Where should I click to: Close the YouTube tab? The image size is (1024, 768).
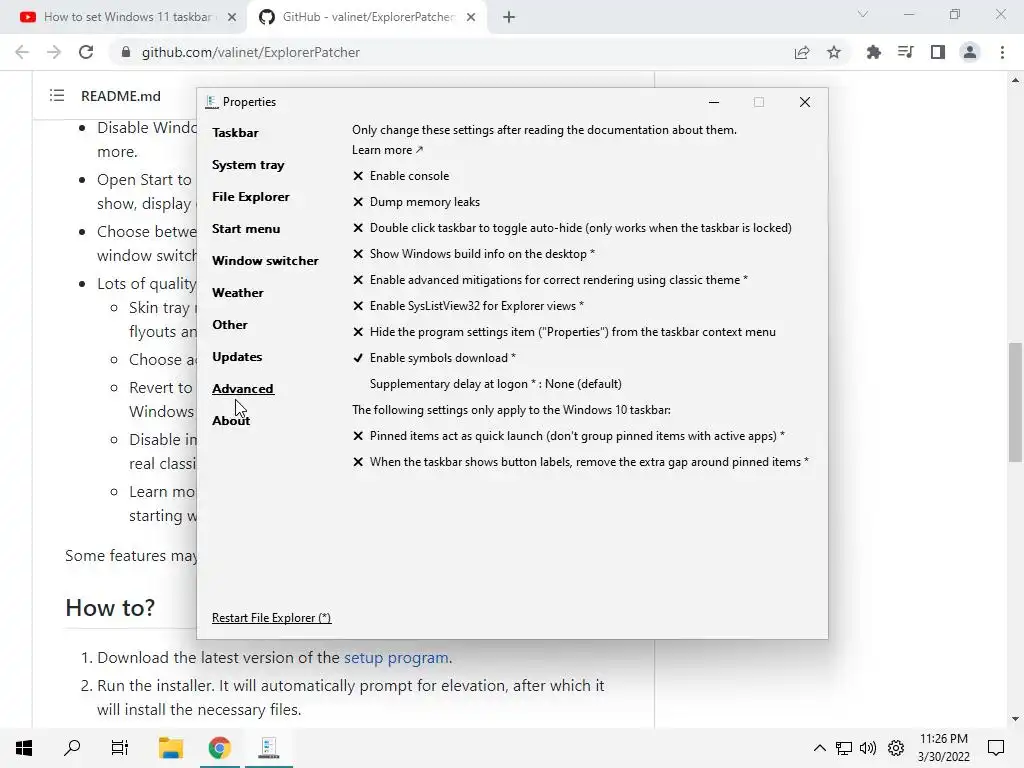click(x=232, y=17)
